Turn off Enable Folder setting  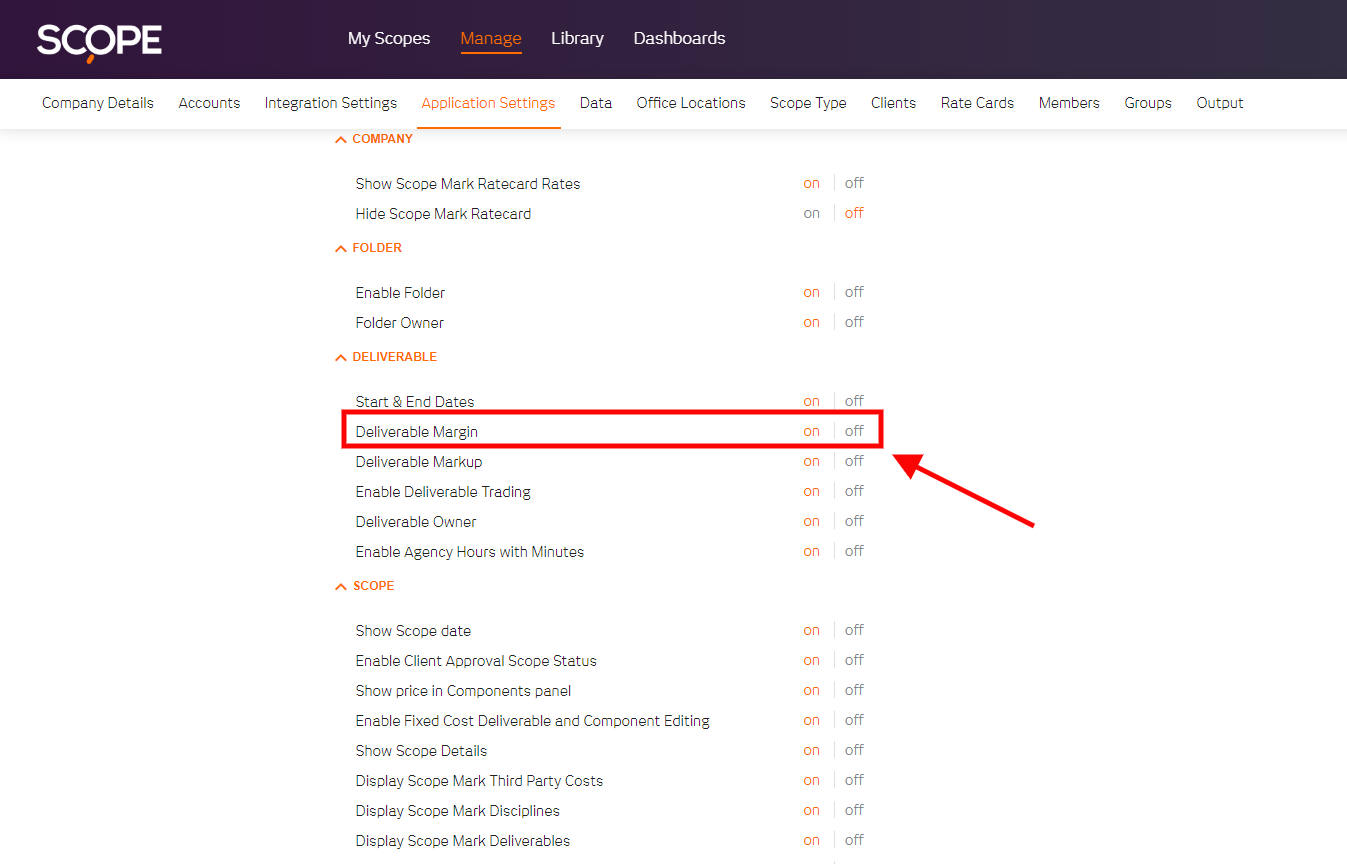(x=854, y=292)
